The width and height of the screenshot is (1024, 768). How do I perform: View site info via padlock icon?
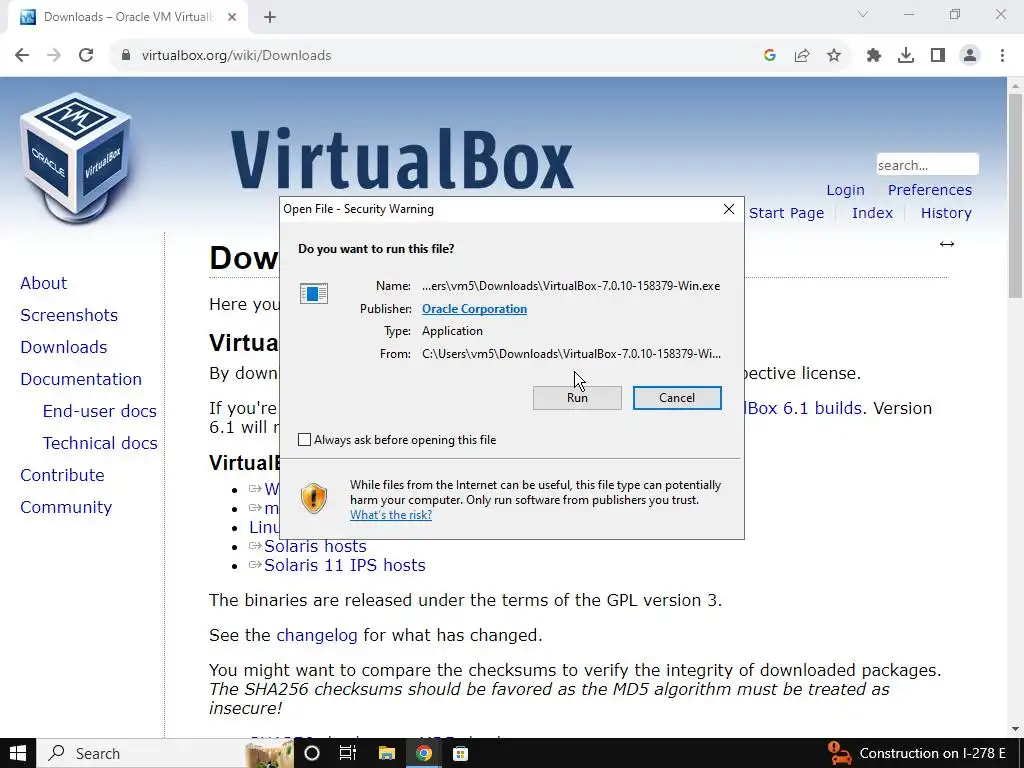tap(126, 56)
